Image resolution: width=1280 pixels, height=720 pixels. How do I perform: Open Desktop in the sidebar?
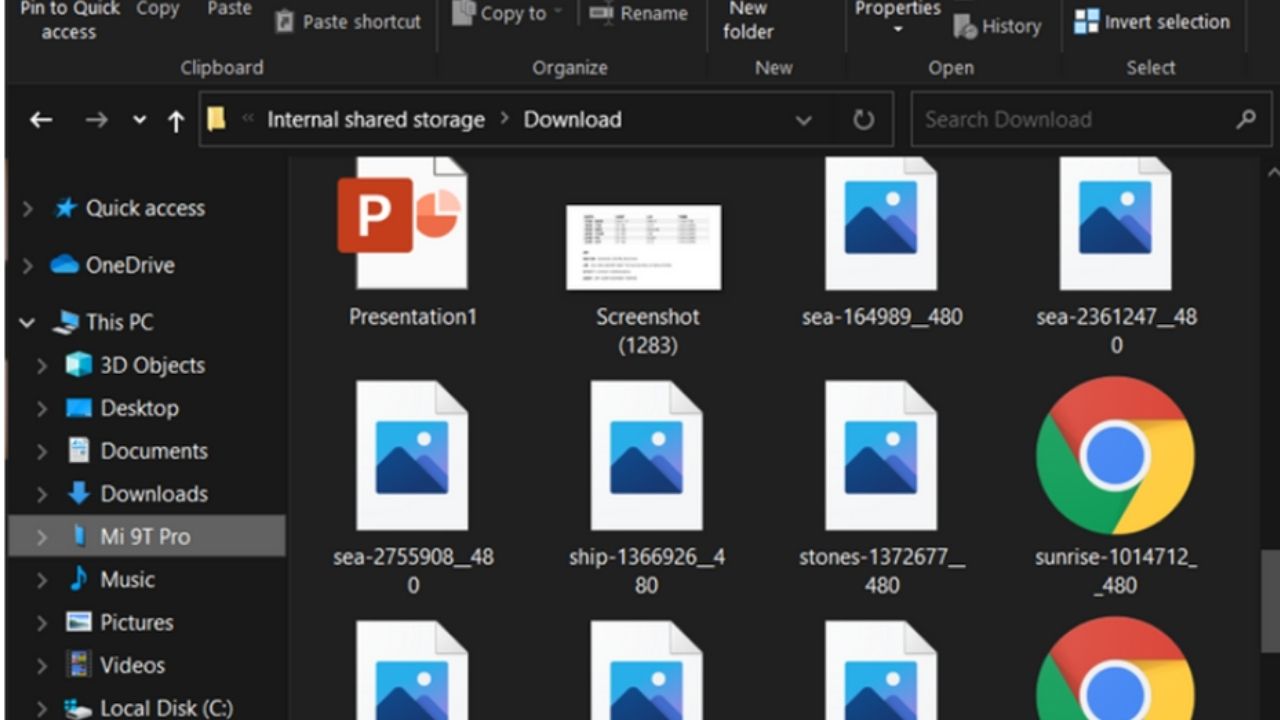click(x=122, y=408)
